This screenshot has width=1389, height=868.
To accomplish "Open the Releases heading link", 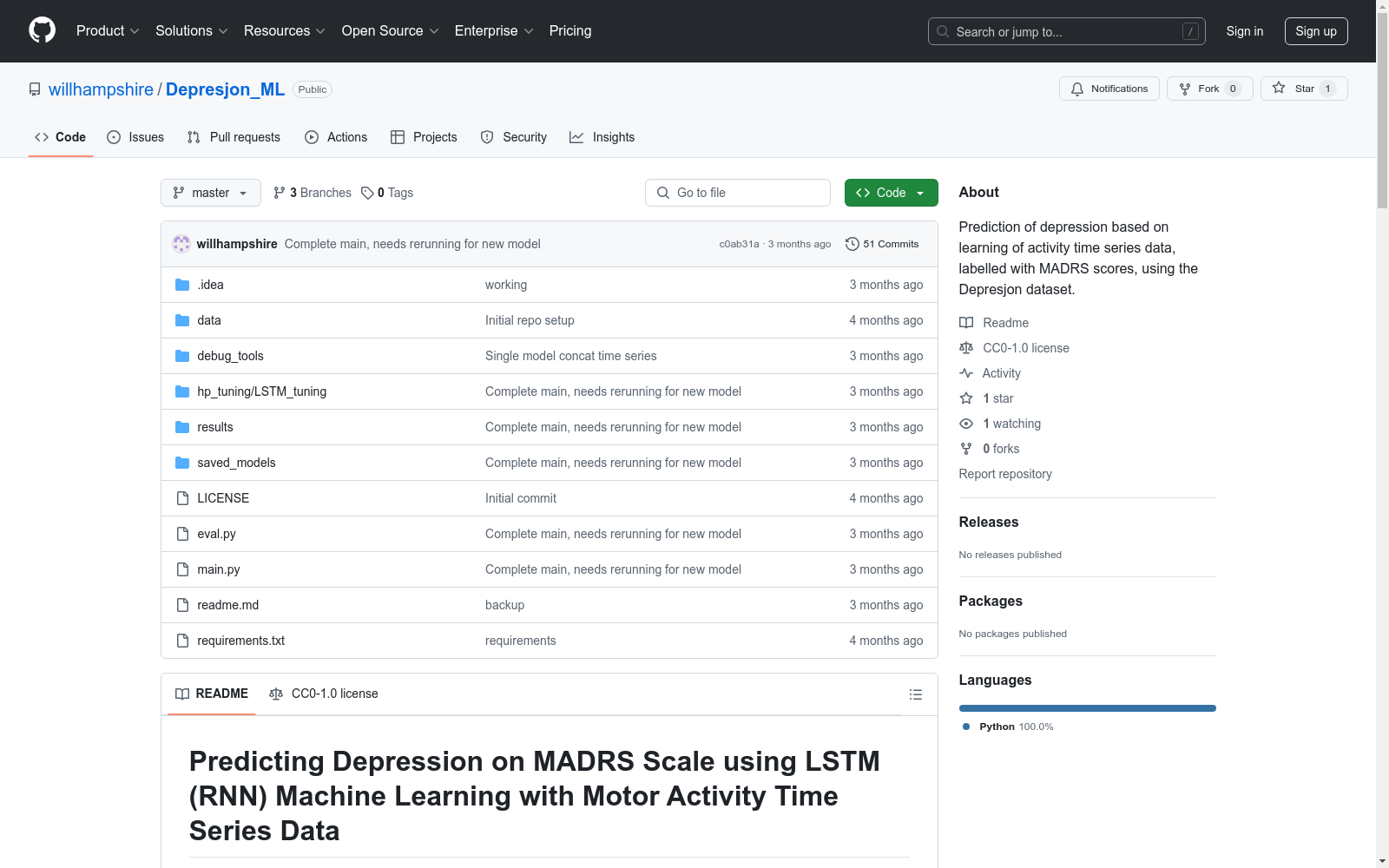I will pos(989,522).
